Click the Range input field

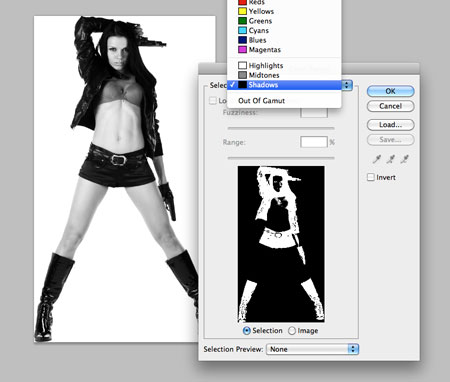(x=314, y=142)
